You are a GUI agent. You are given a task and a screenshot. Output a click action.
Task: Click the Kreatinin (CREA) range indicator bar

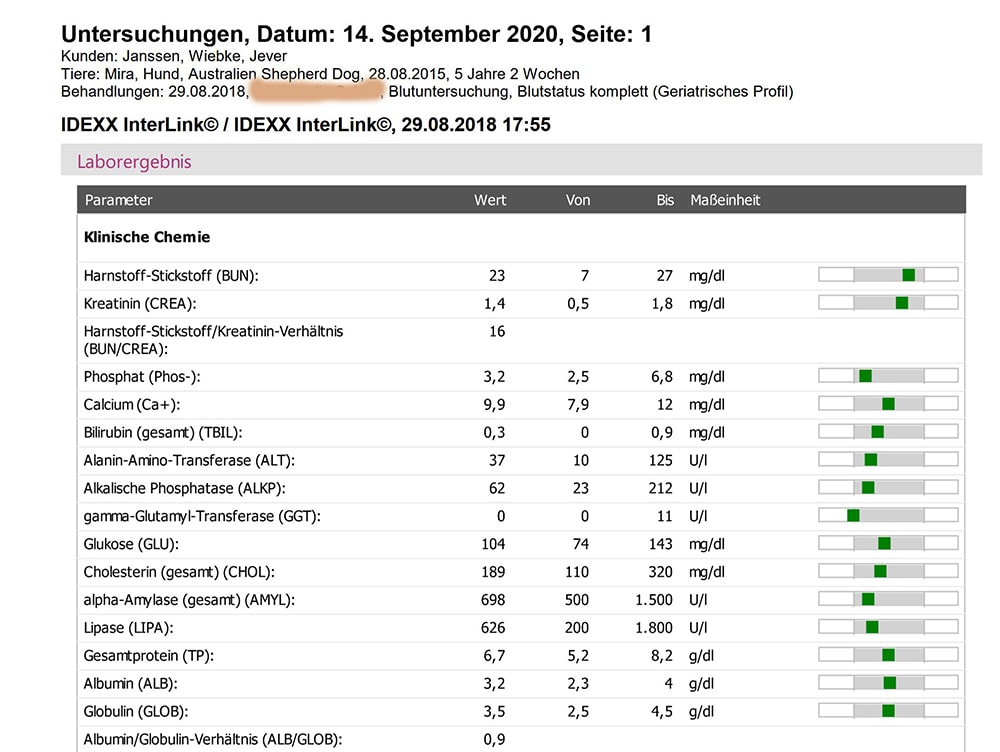pyautogui.click(x=888, y=303)
